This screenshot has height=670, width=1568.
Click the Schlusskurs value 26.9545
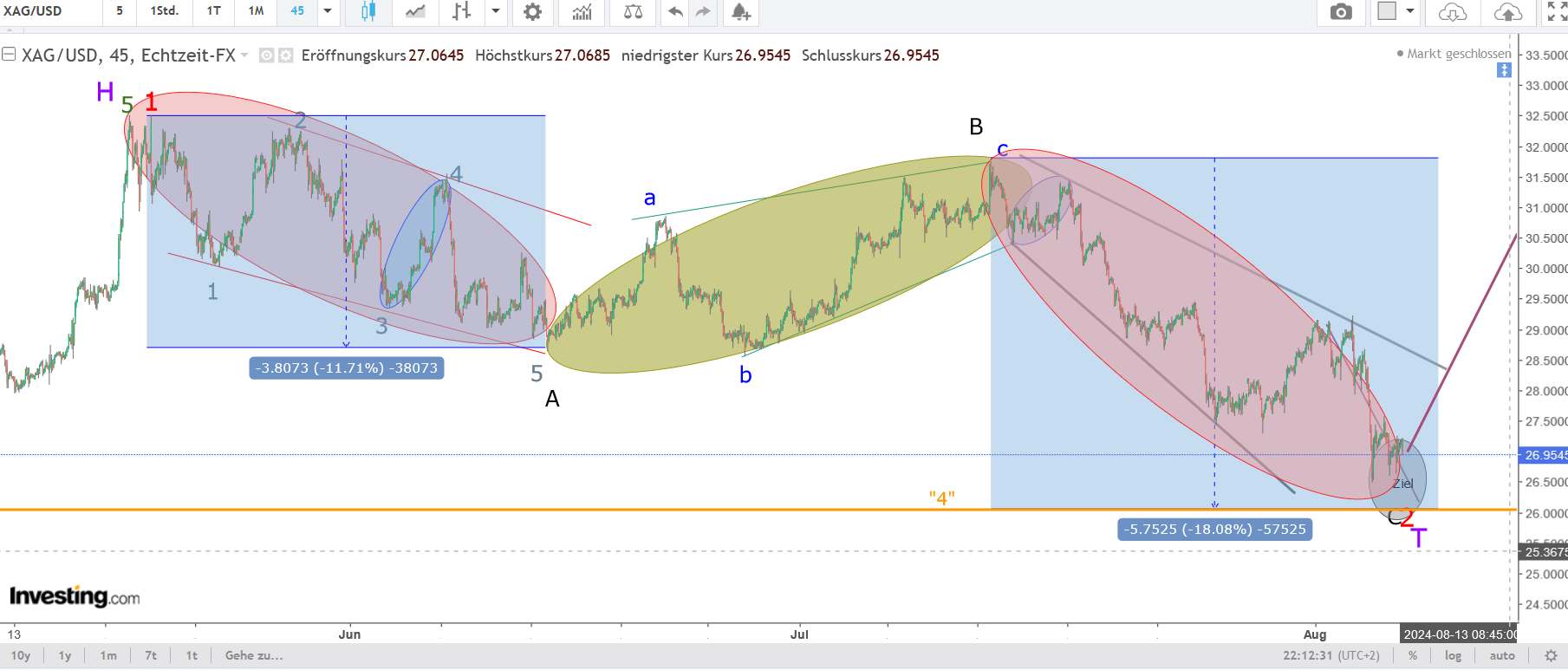(x=912, y=55)
